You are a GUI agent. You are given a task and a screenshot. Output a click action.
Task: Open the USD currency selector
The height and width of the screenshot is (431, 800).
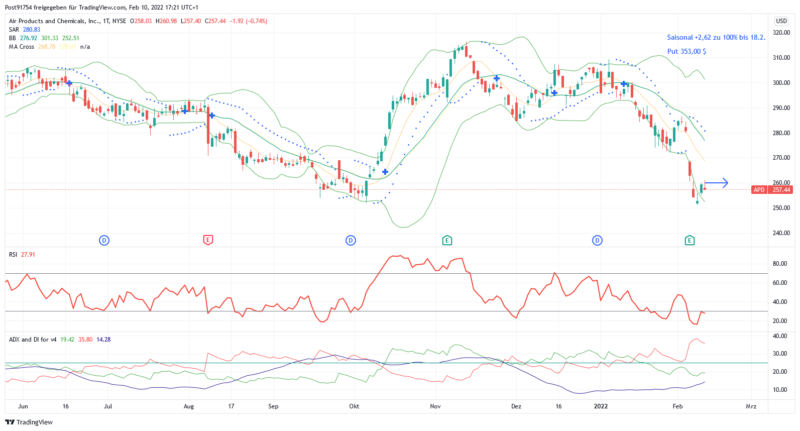coord(780,20)
